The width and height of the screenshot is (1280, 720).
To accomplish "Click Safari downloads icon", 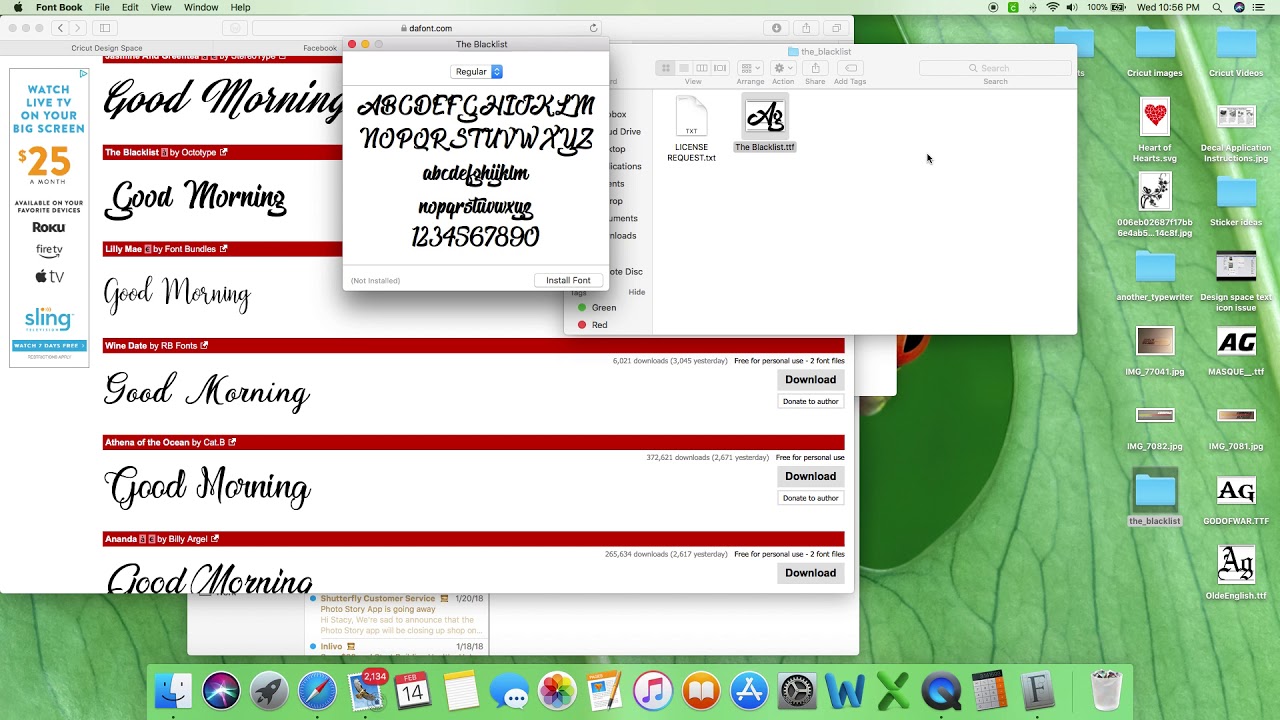I will click(x=776, y=28).
